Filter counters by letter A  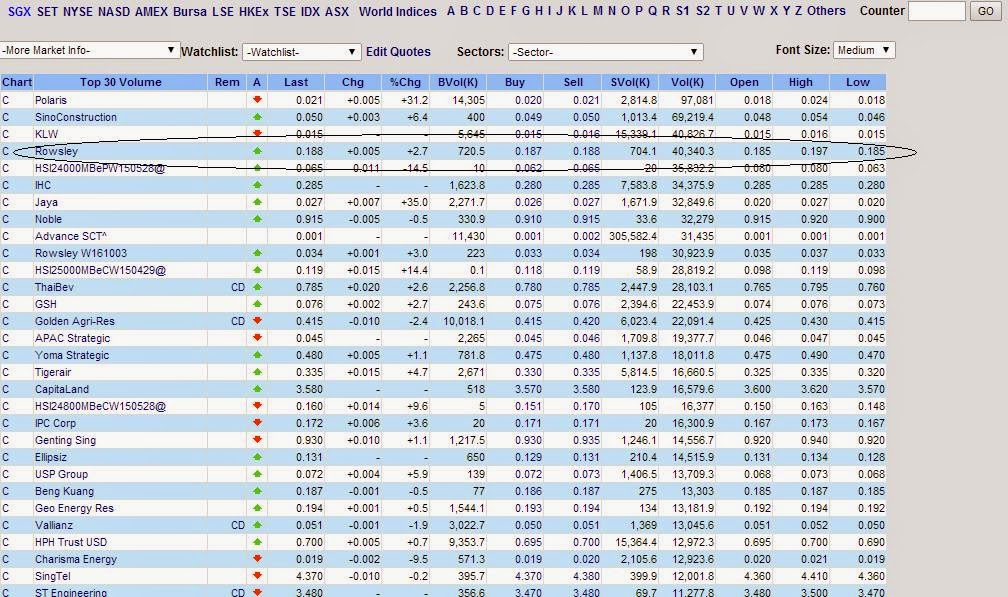pyautogui.click(x=451, y=11)
